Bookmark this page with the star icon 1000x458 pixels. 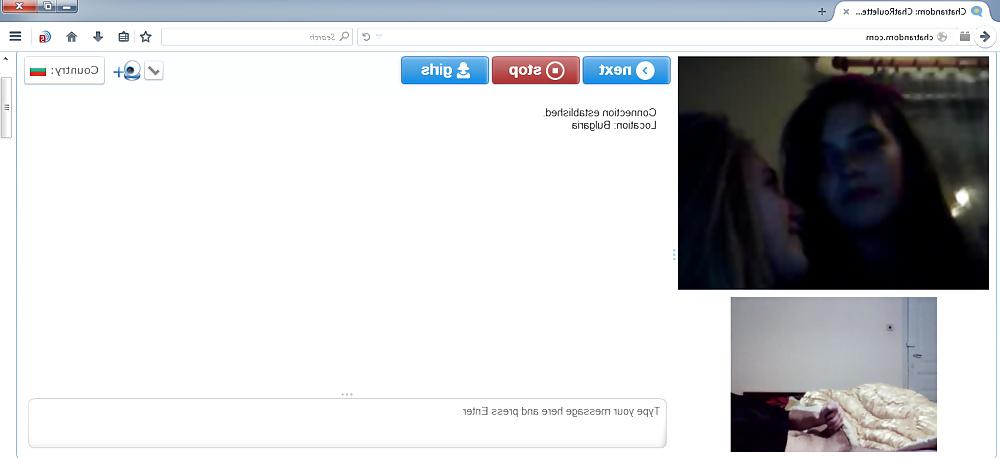pos(145,36)
